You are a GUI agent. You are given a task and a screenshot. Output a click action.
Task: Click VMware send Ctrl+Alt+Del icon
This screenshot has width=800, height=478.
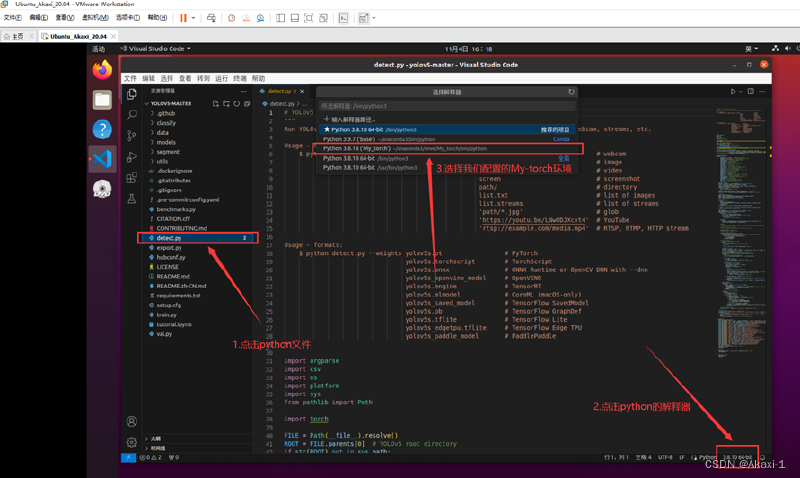coord(211,18)
